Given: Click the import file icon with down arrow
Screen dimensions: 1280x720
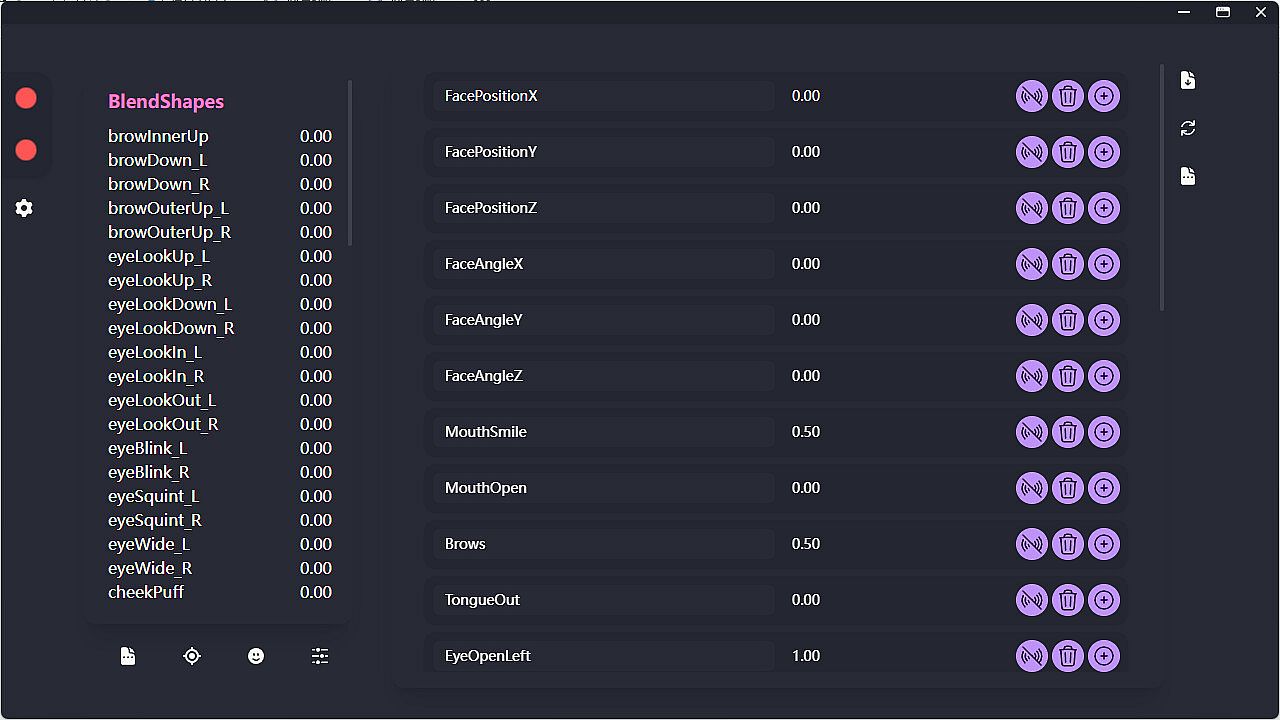Looking at the screenshot, I should (x=1188, y=80).
